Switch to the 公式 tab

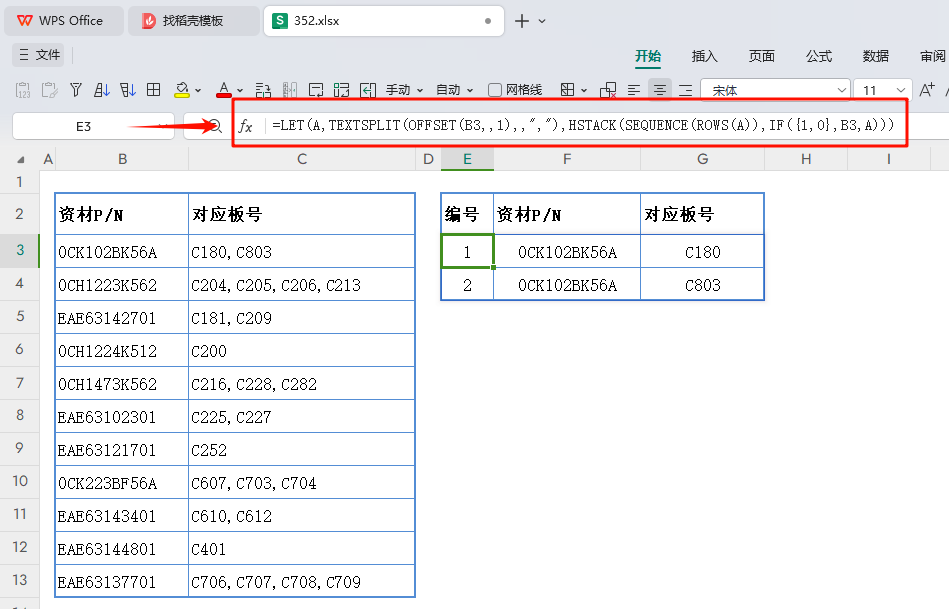(x=819, y=56)
